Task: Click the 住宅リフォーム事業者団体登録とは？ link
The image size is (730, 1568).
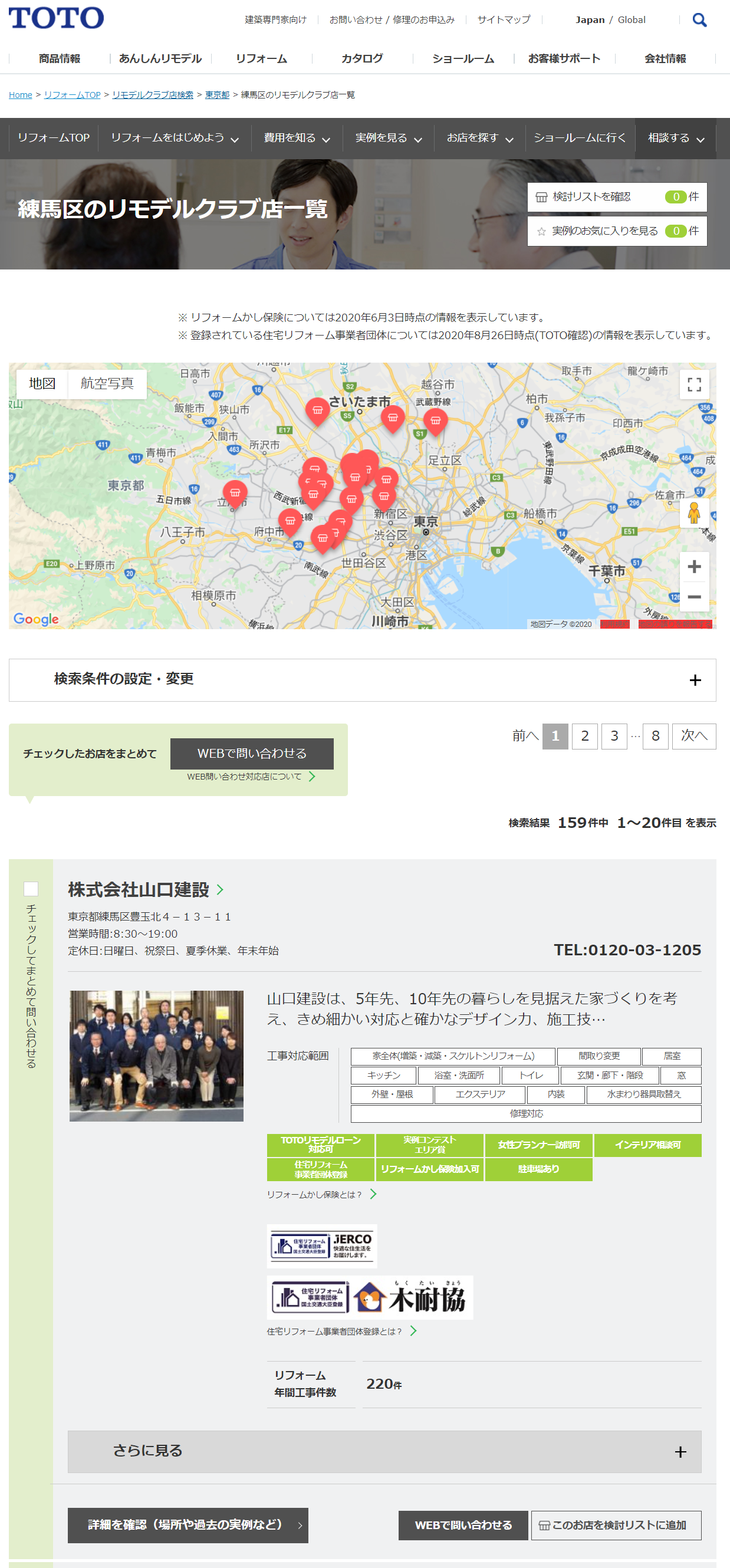Action: [x=334, y=1332]
